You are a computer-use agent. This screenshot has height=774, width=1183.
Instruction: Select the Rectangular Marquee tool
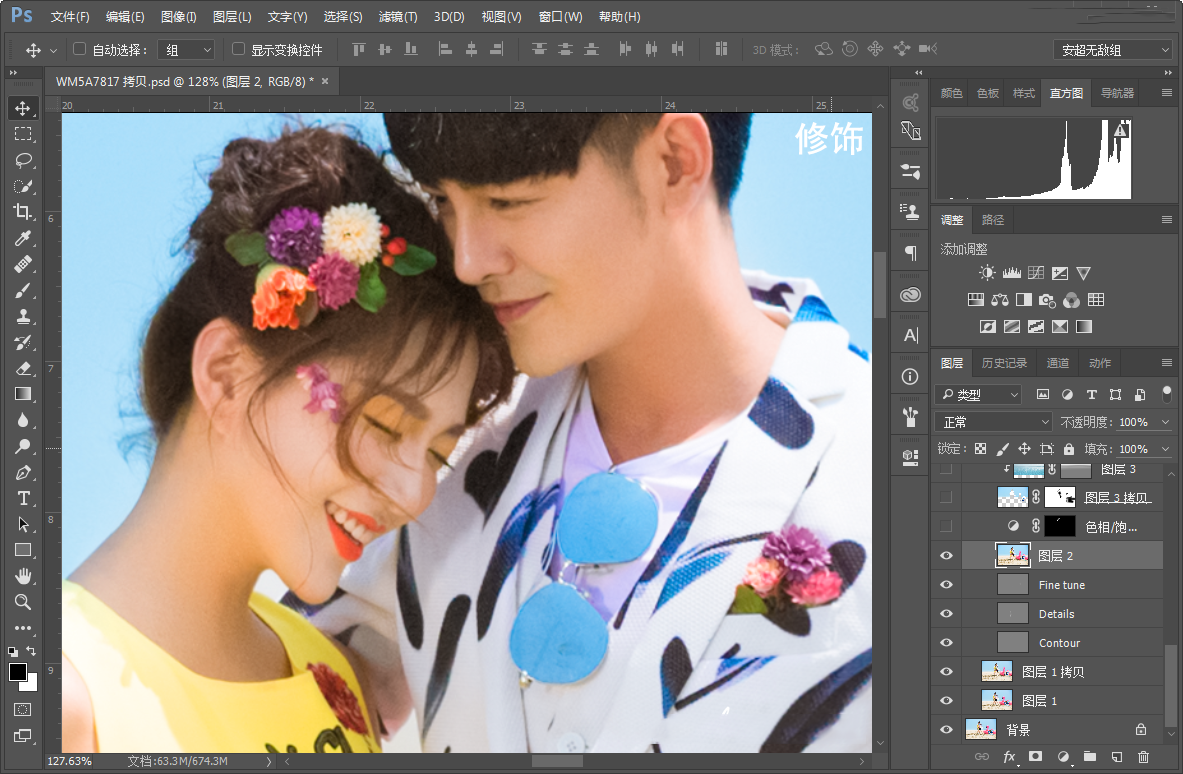point(23,134)
